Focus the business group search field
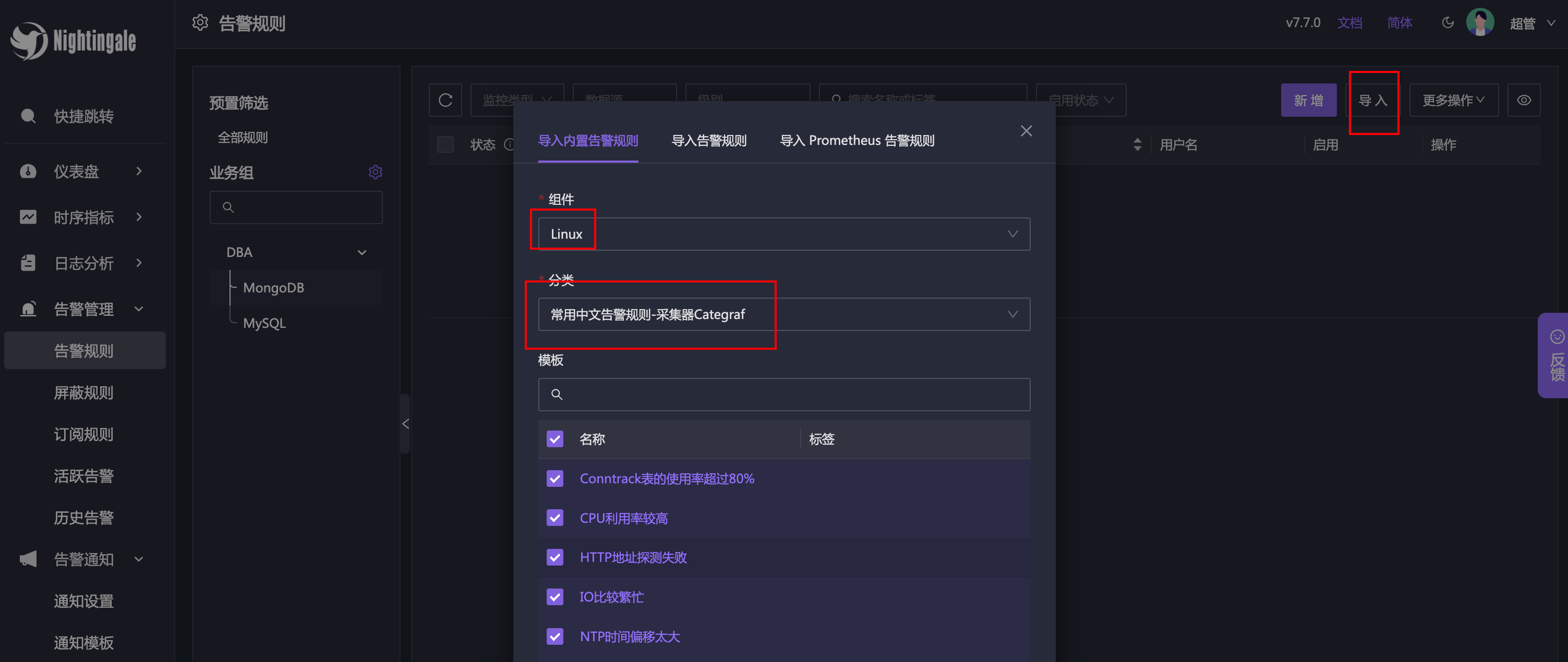The height and width of the screenshot is (662, 1568). pyautogui.click(x=296, y=207)
